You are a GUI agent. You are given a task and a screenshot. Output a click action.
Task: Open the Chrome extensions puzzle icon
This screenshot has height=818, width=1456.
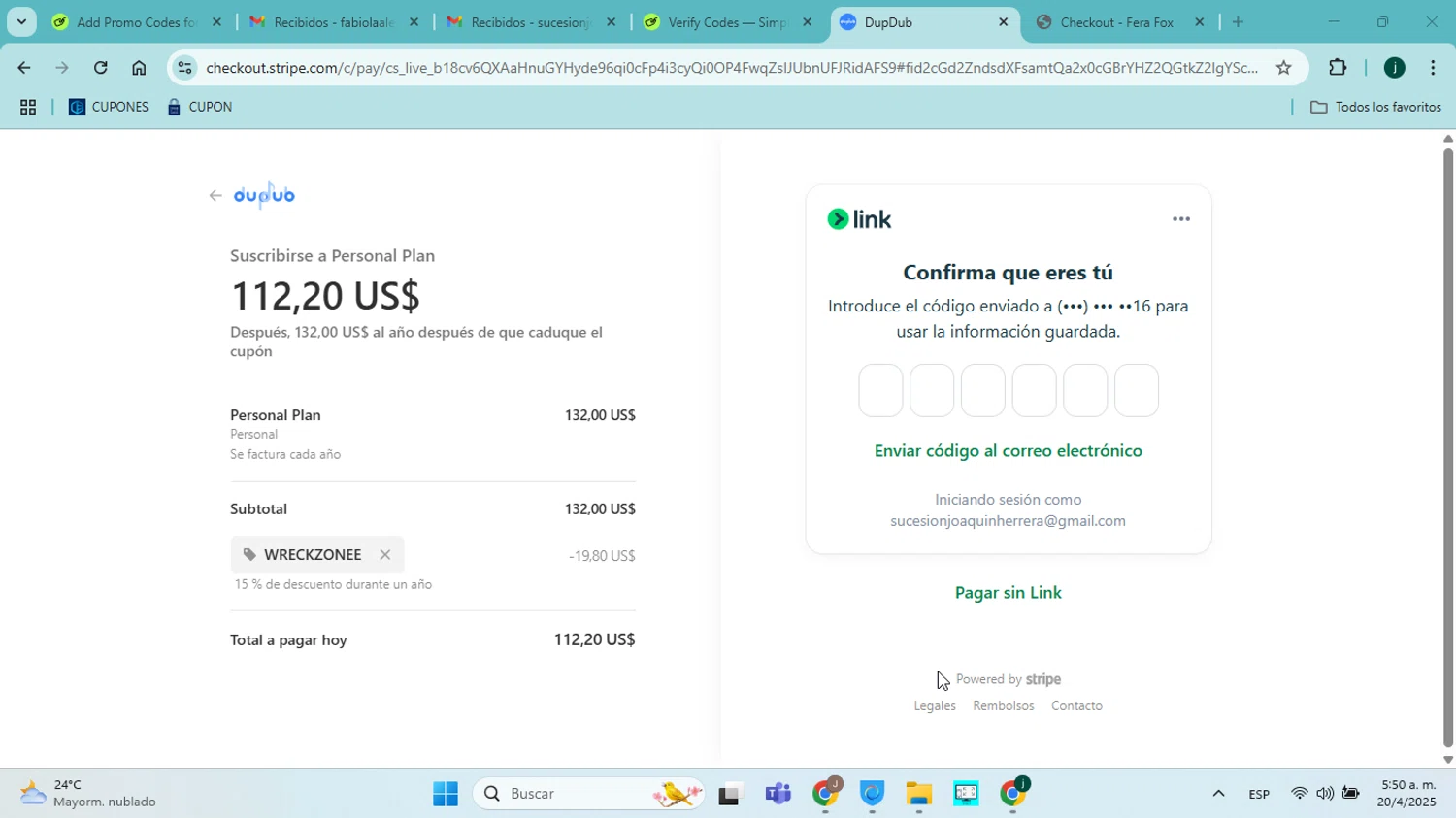(x=1338, y=68)
